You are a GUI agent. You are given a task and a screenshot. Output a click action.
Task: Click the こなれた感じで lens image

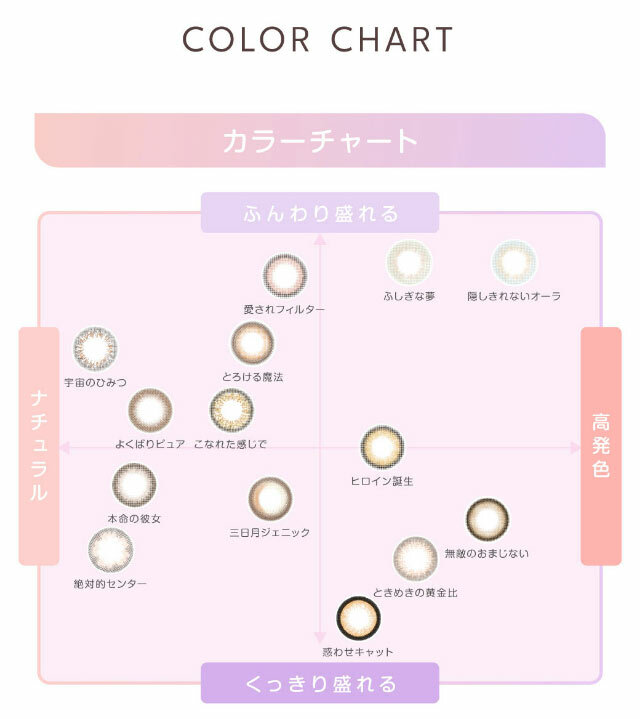tap(231, 410)
